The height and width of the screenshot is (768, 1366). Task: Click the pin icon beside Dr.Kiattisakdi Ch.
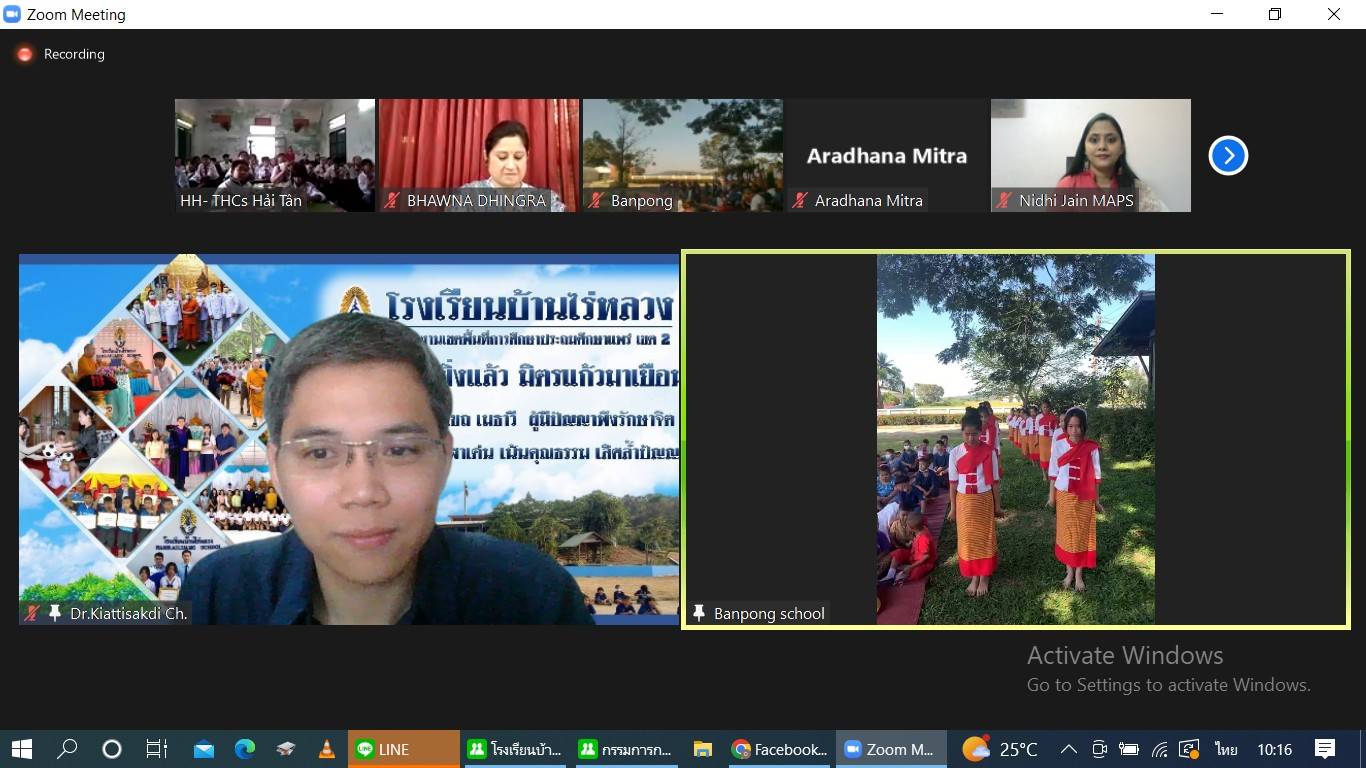pyautogui.click(x=55, y=613)
